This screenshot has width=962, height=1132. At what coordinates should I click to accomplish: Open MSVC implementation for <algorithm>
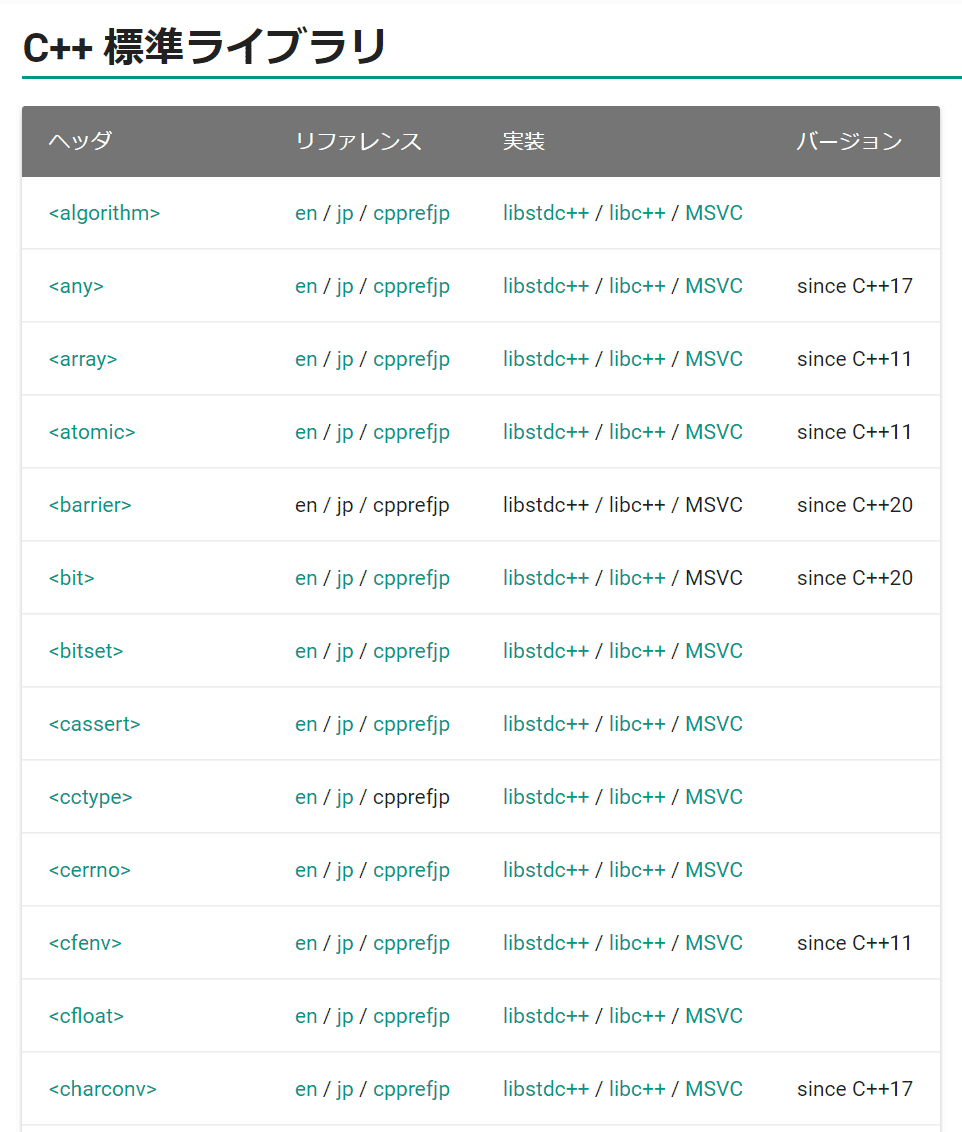click(714, 213)
